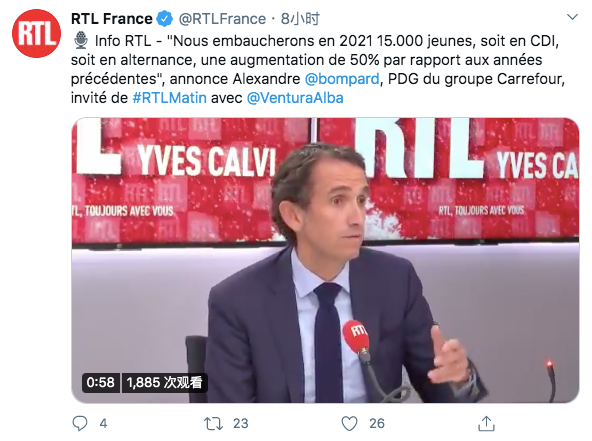Open the #RTLMatin hashtag

tap(170, 98)
